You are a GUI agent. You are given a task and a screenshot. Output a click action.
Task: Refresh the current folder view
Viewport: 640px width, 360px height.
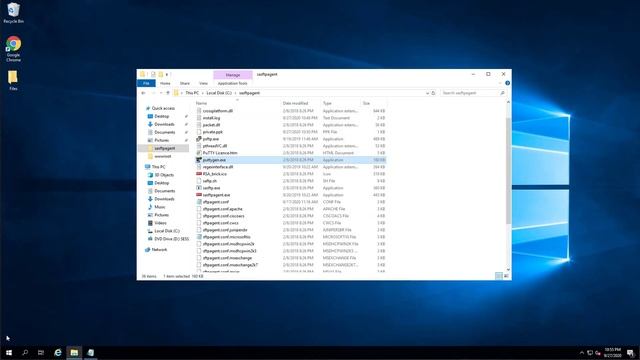(x=433, y=93)
